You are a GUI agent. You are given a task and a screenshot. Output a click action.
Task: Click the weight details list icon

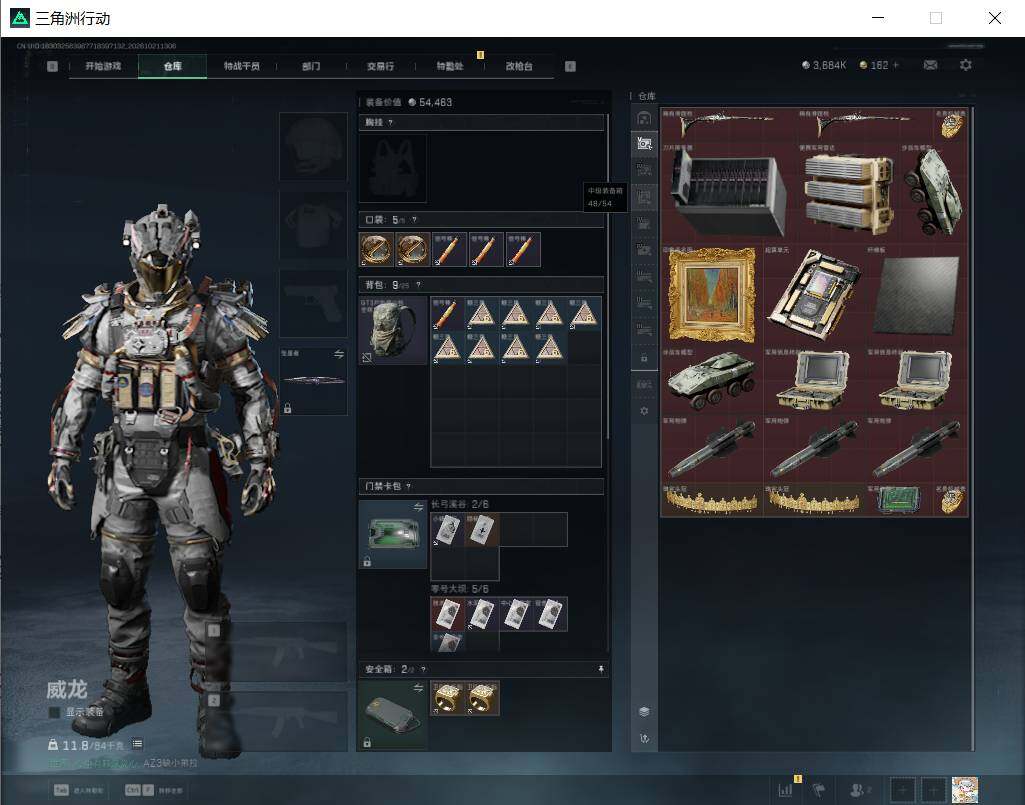point(137,744)
